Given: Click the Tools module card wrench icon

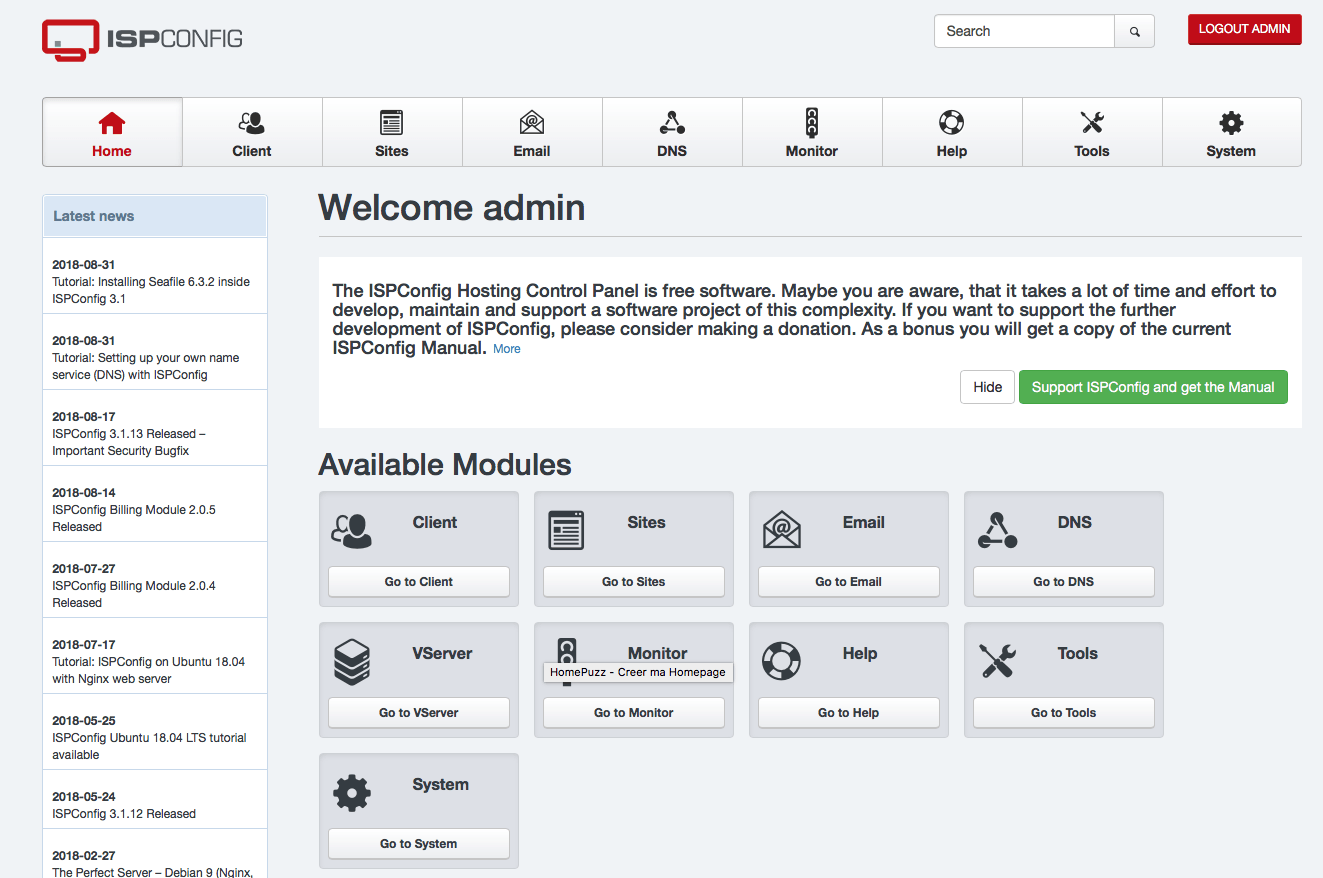Looking at the screenshot, I should [x=997, y=661].
